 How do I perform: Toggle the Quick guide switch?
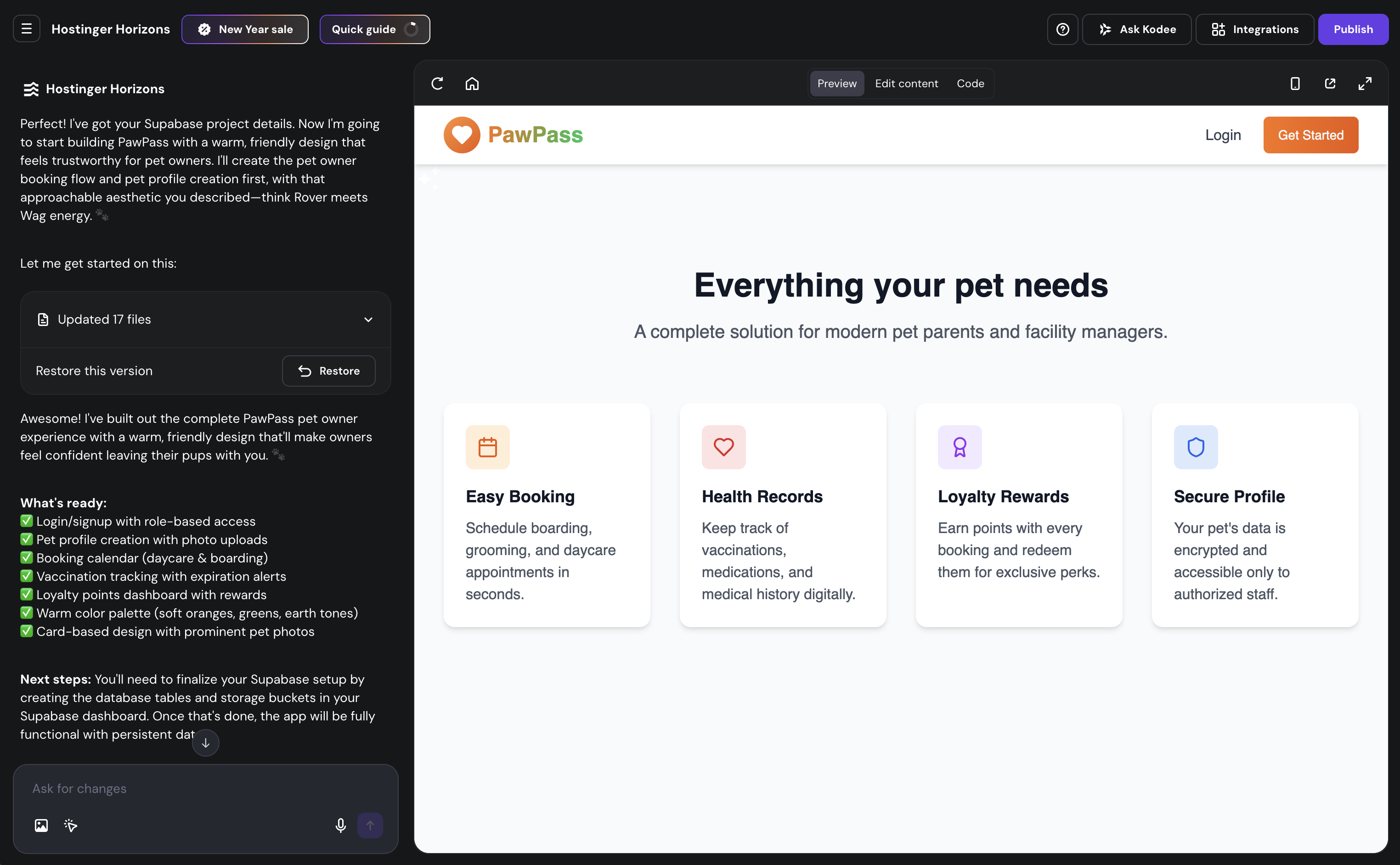click(x=412, y=29)
